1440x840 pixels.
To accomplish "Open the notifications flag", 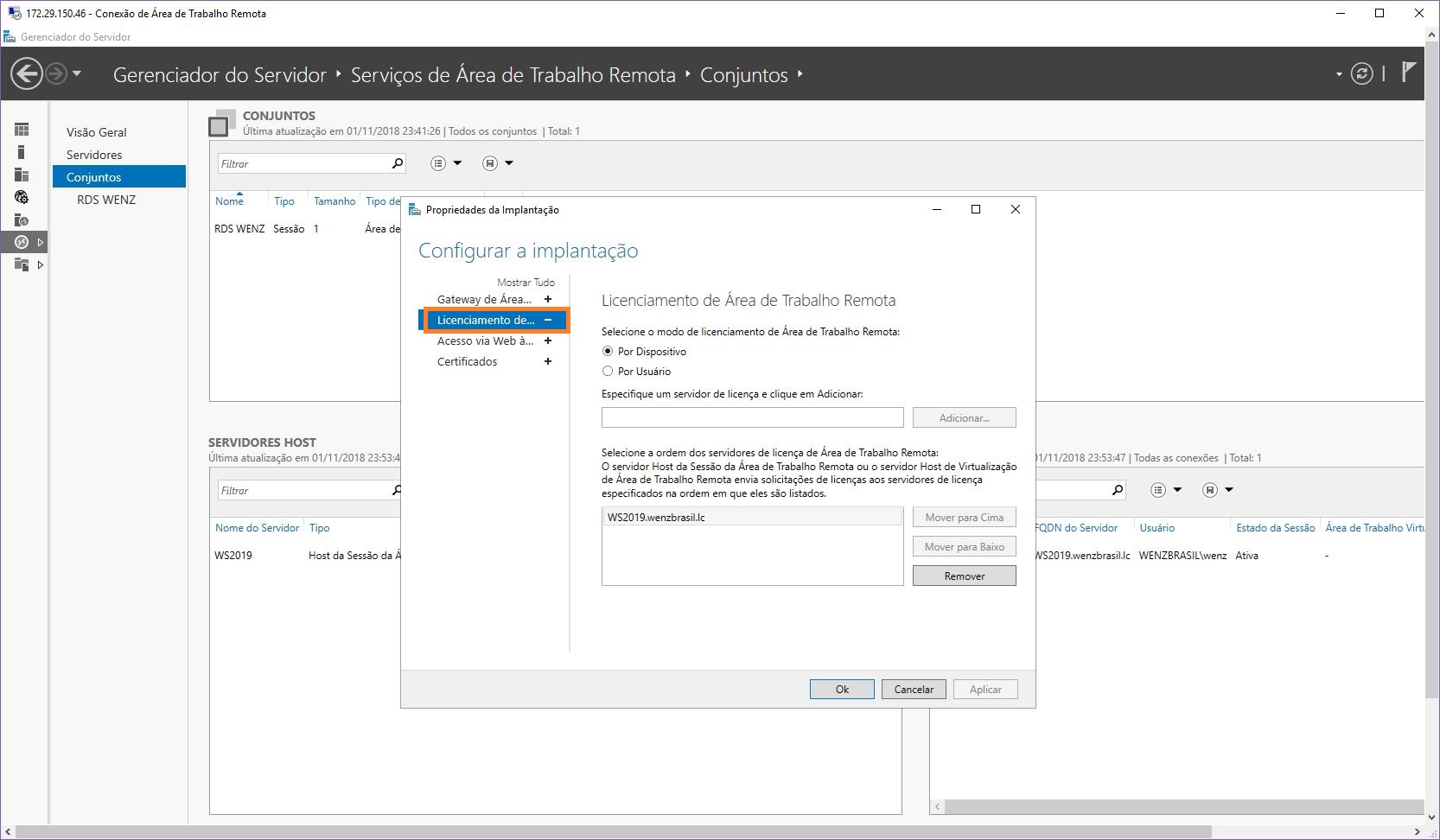I will (x=1408, y=73).
